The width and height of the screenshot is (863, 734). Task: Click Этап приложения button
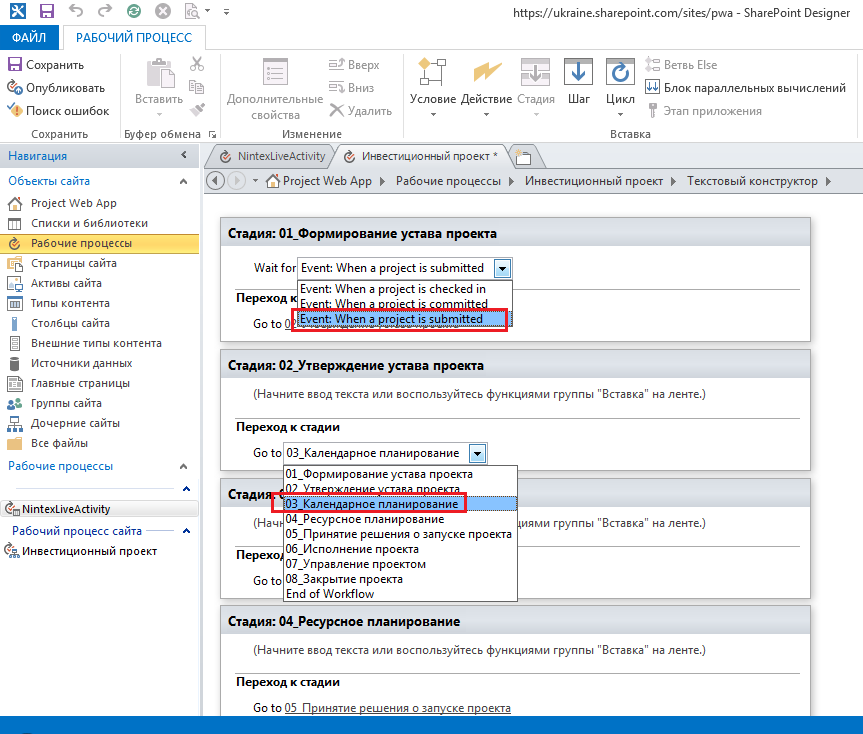[703, 111]
